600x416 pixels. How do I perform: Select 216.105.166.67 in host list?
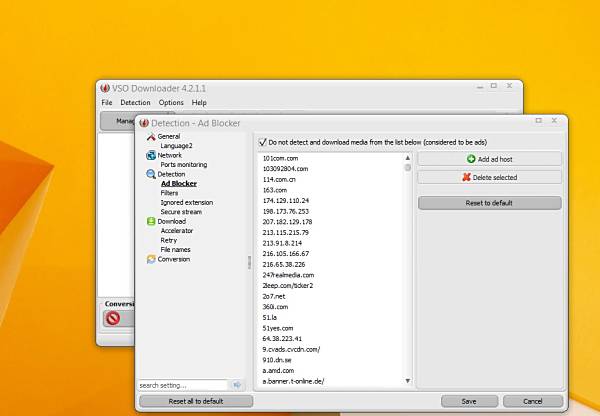click(x=285, y=254)
